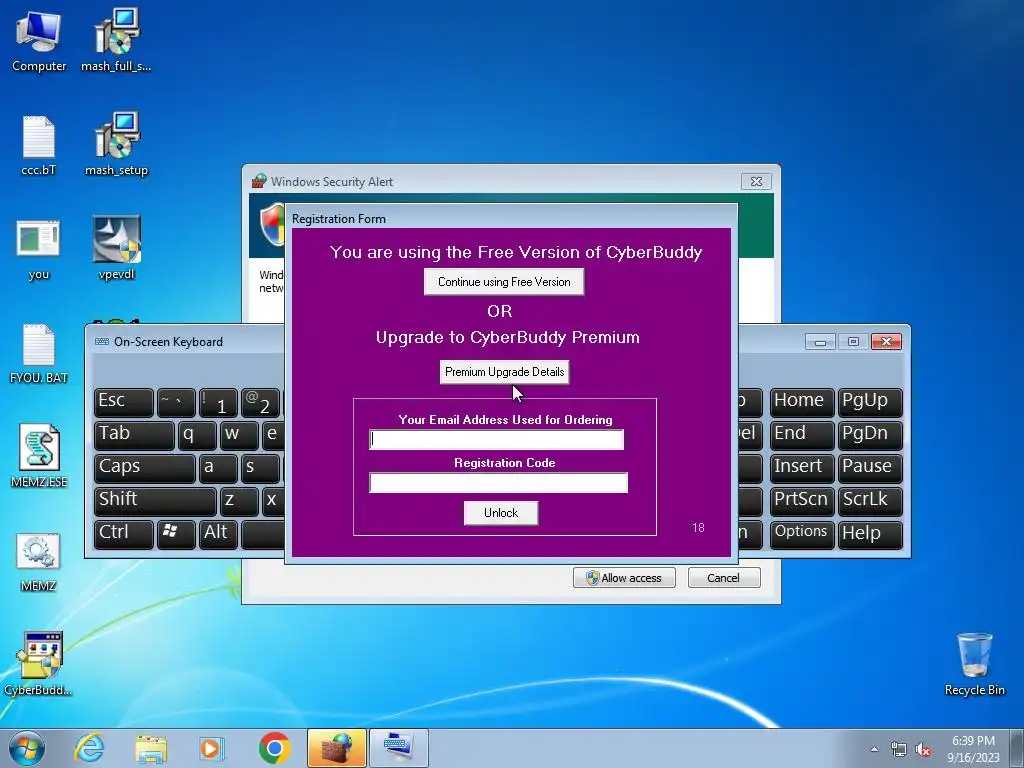Click the Esc key on keyboard
This screenshot has height=768, width=1024.
pyautogui.click(x=124, y=402)
